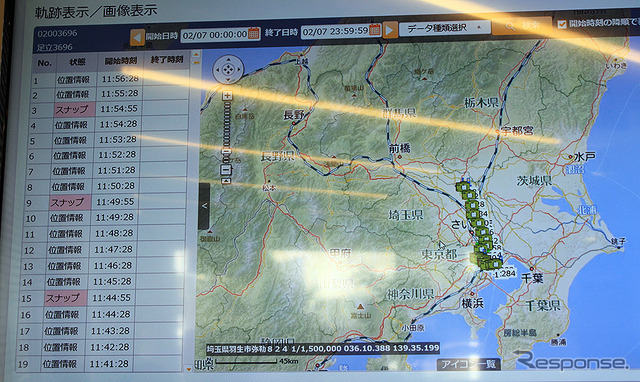Click the list scroll-down arrow

pos(189,369)
